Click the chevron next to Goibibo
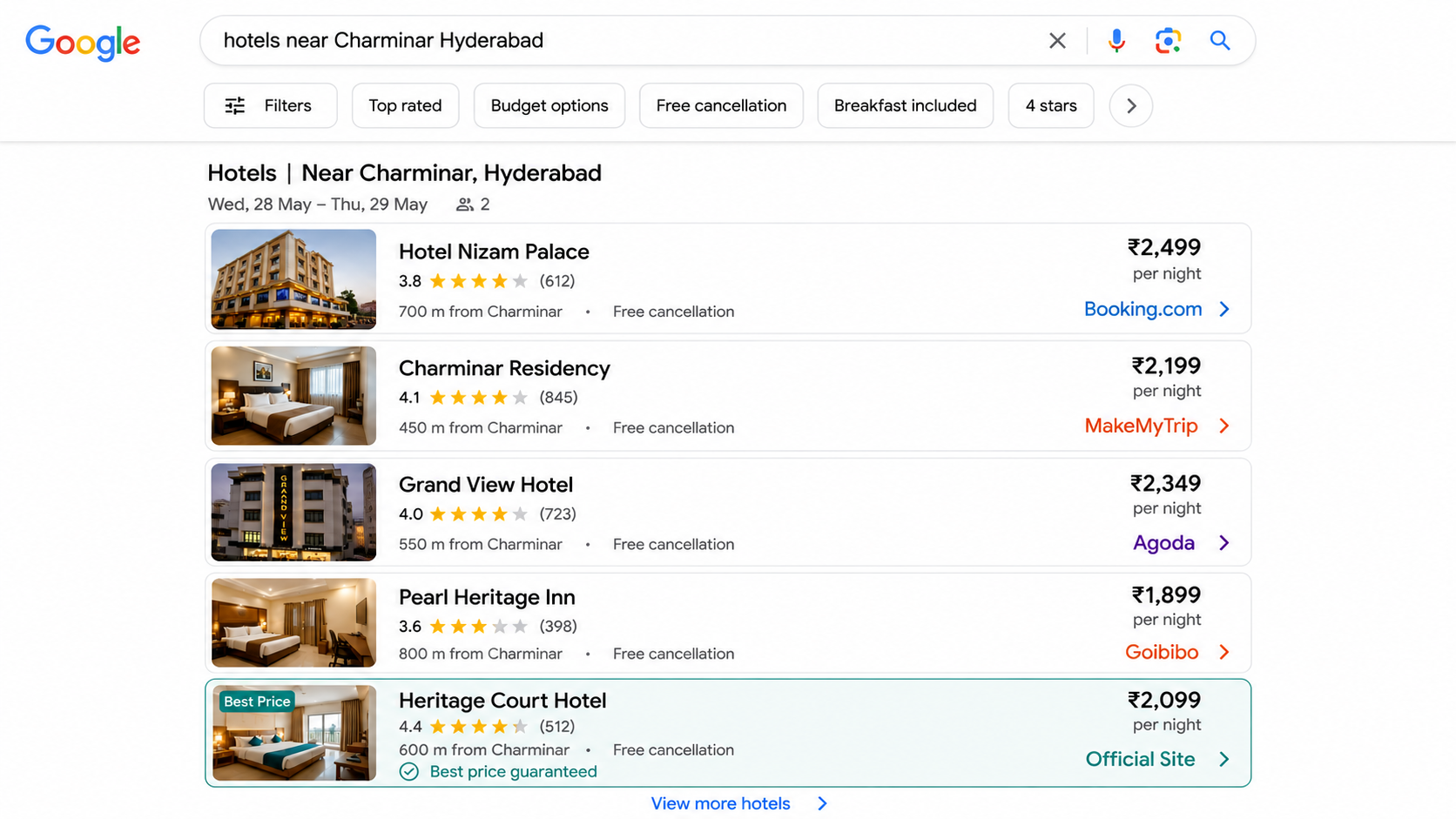The image size is (1456, 819). (1224, 652)
